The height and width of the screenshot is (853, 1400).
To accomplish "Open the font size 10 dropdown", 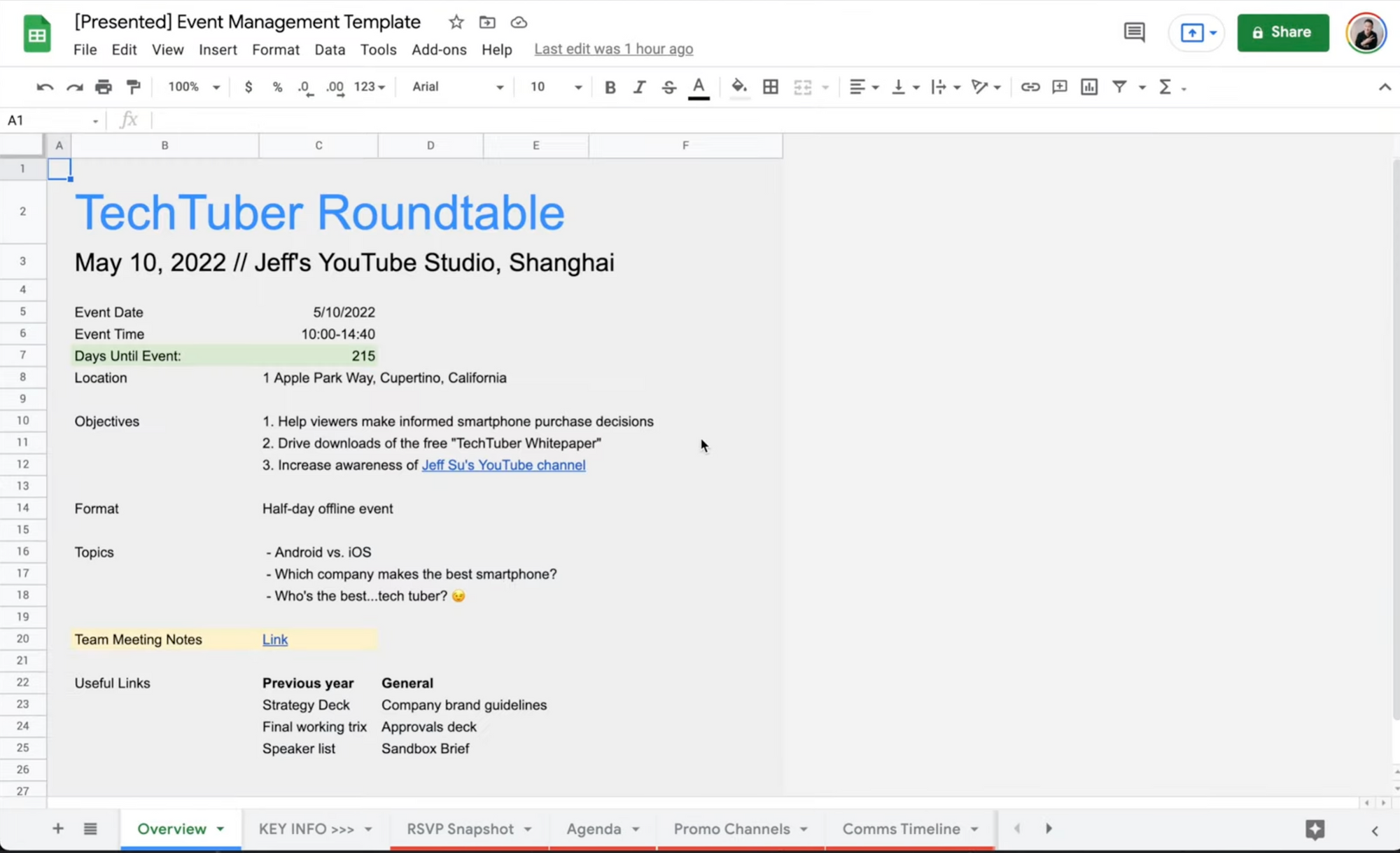I will pyautogui.click(x=556, y=87).
